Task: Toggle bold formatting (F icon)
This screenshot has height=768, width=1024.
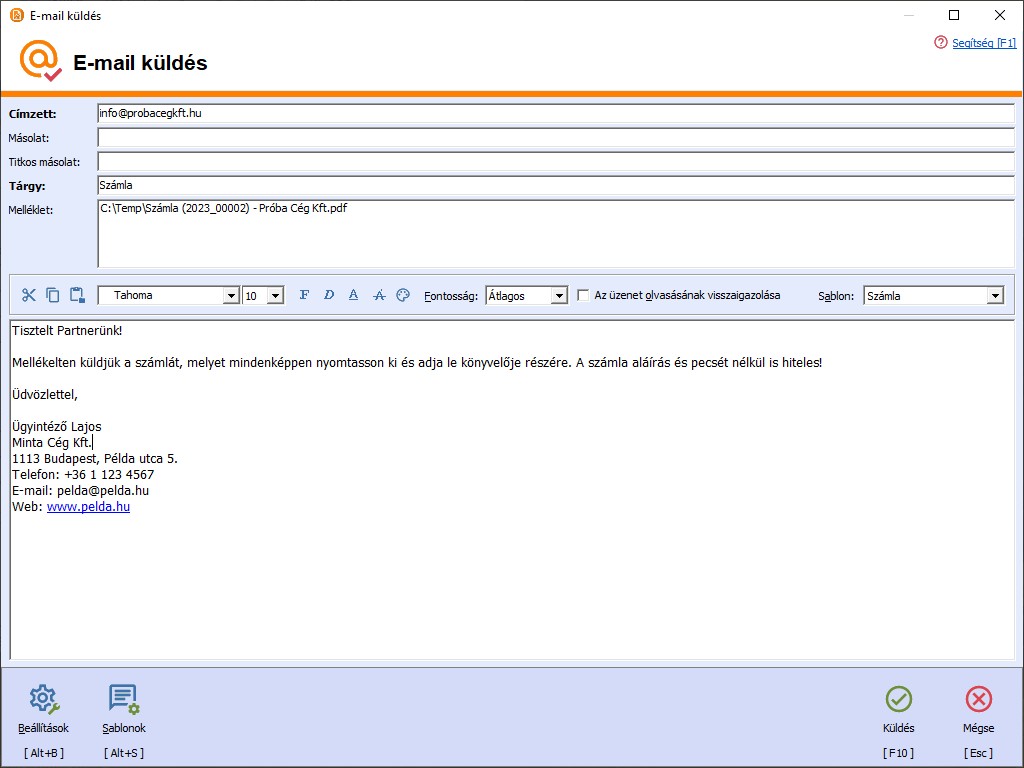Action: pyautogui.click(x=304, y=295)
